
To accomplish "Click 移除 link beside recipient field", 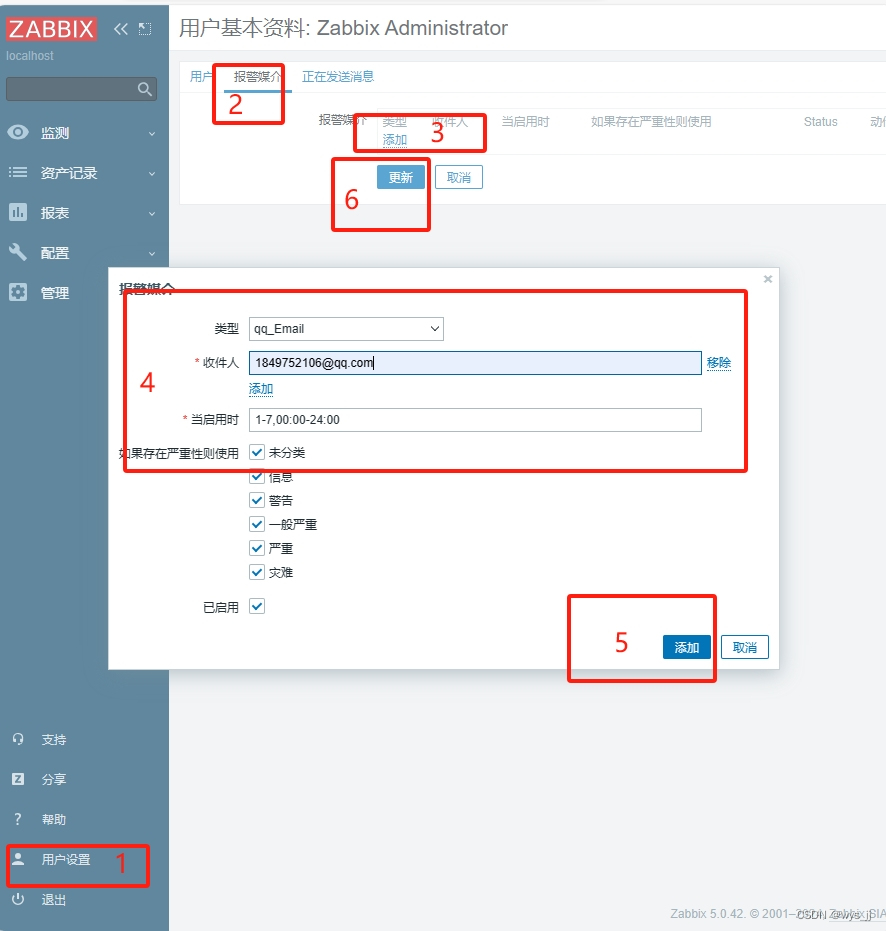I will [719, 363].
